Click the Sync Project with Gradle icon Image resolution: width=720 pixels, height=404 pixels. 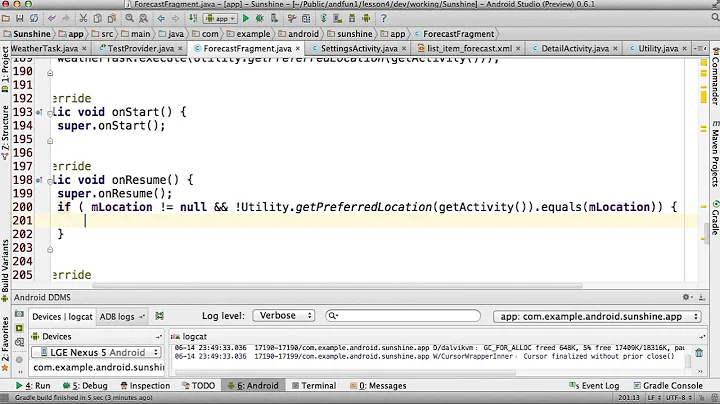[324, 18]
